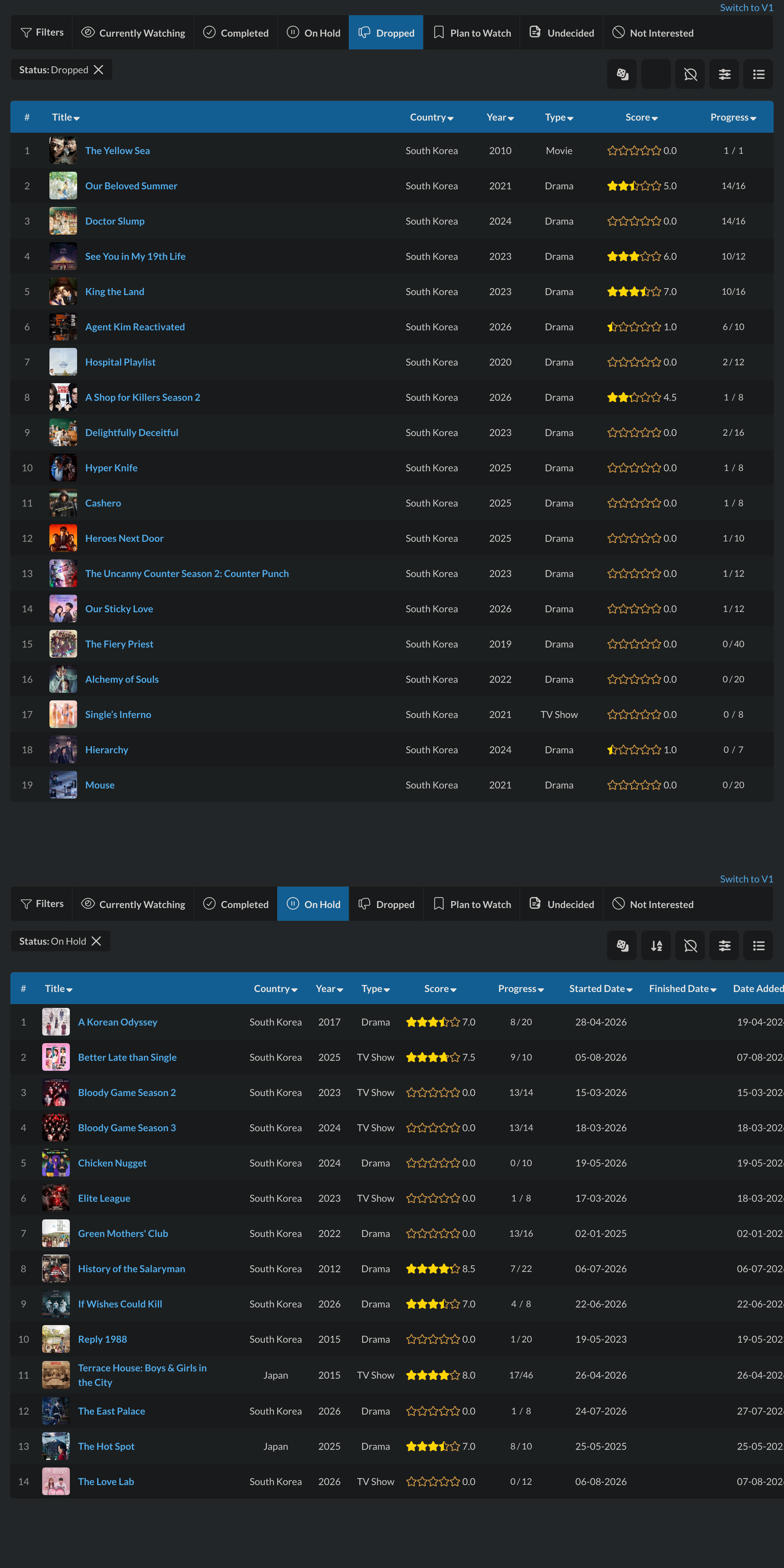Click the Heroes Next Door poster thumbnail
The width and height of the screenshot is (784, 1568).
click(63, 538)
